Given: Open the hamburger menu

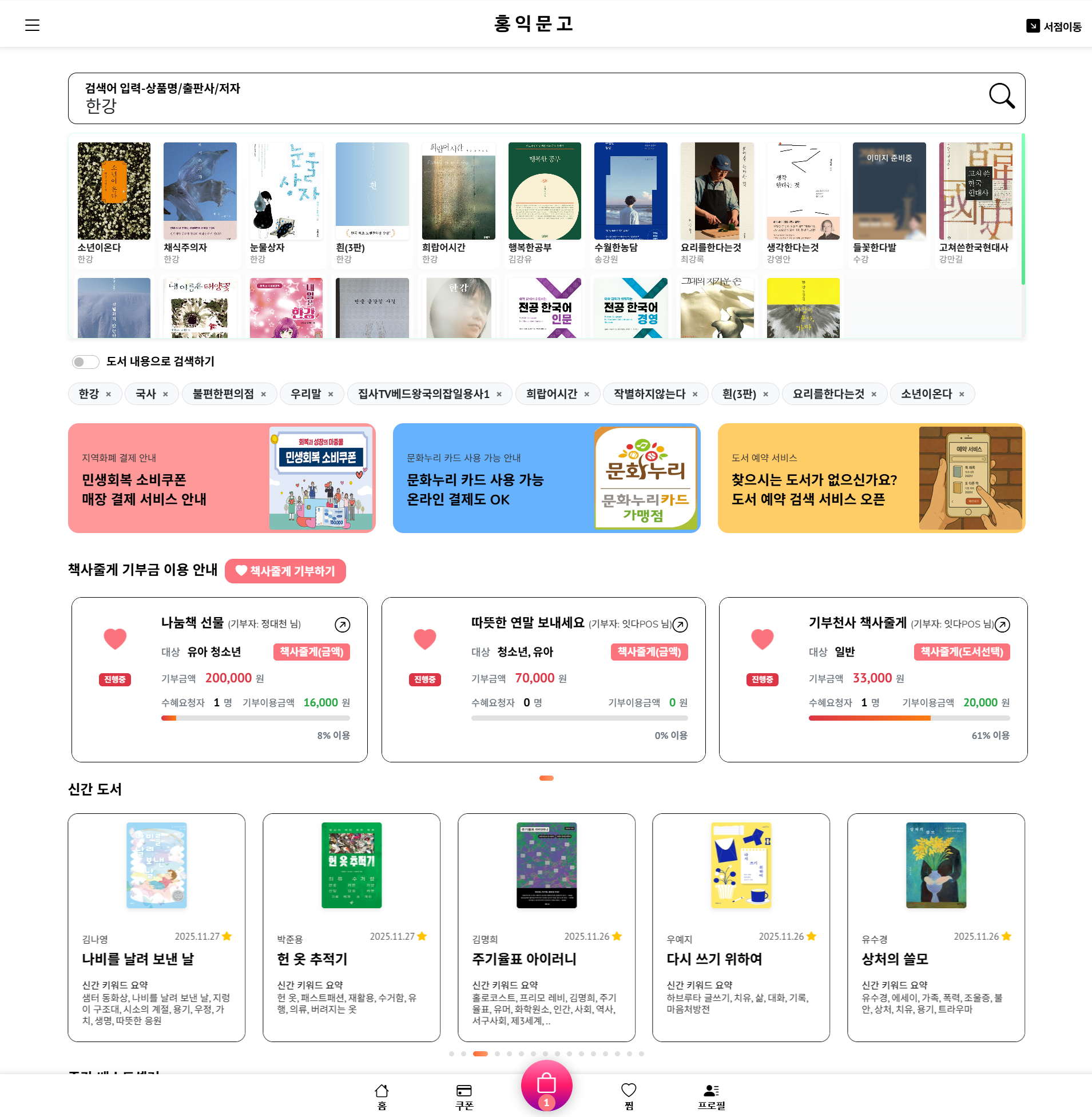Looking at the screenshot, I should 32,25.
